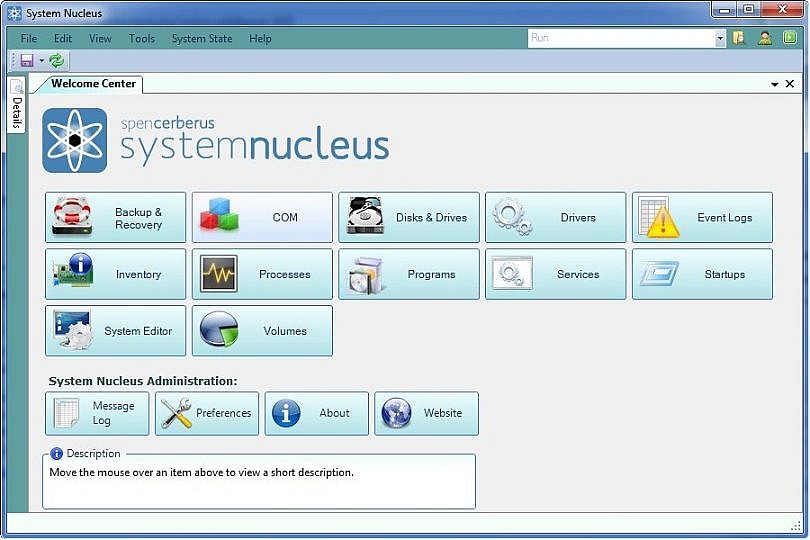Click the Website globe icon
The image size is (810, 540).
pos(396,413)
